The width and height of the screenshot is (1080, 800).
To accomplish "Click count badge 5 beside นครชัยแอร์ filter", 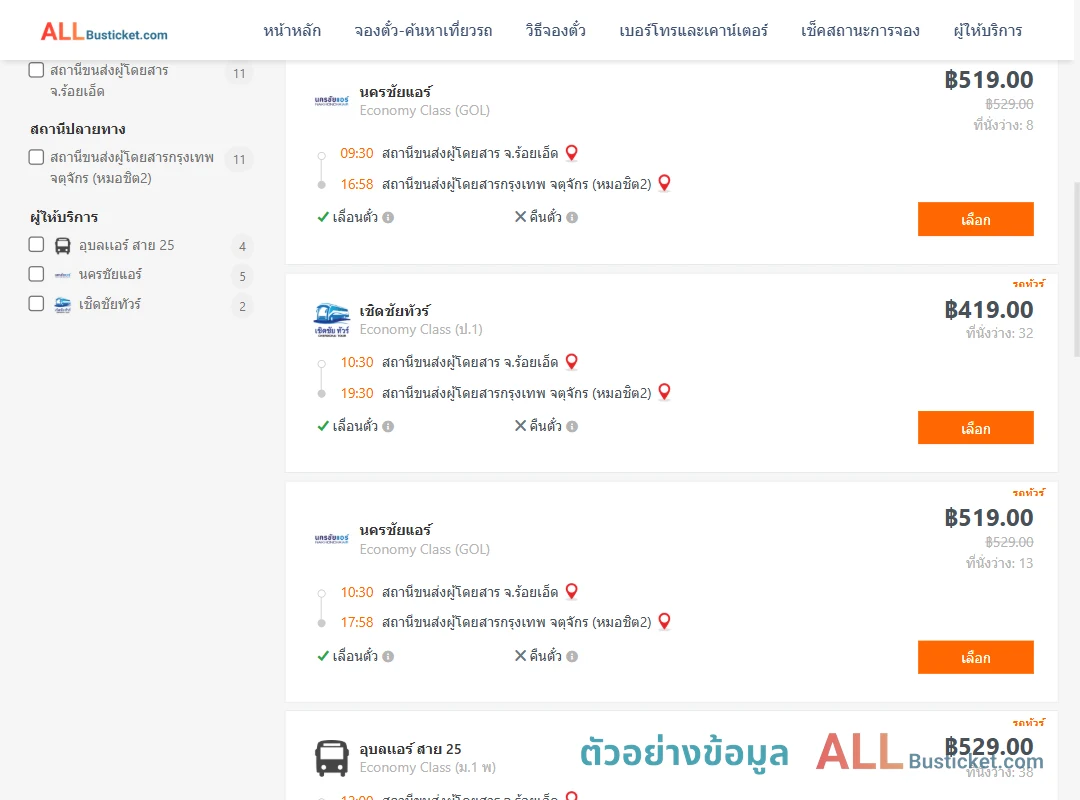I will tap(242, 276).
